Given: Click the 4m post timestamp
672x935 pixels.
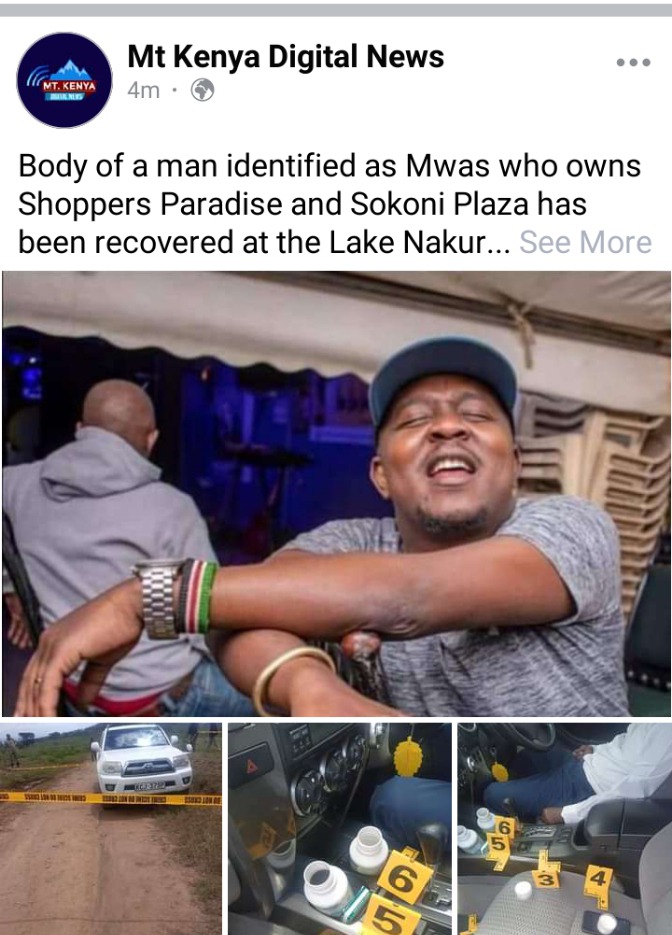Looking at the screenshot, I should (144, 90).
